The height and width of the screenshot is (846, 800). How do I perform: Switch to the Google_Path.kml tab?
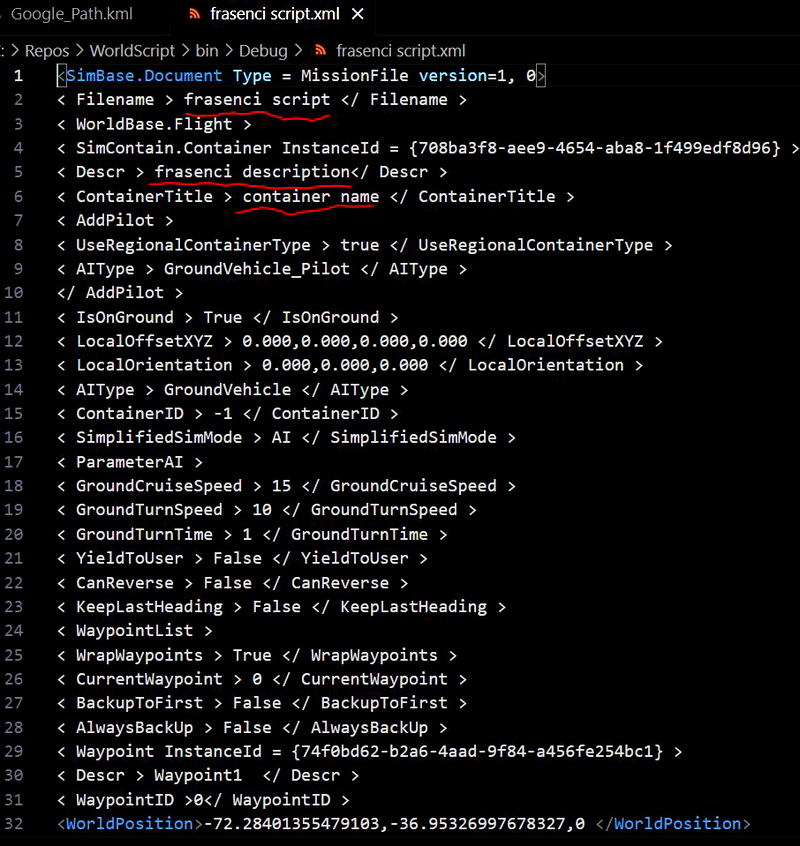[70, 15]
